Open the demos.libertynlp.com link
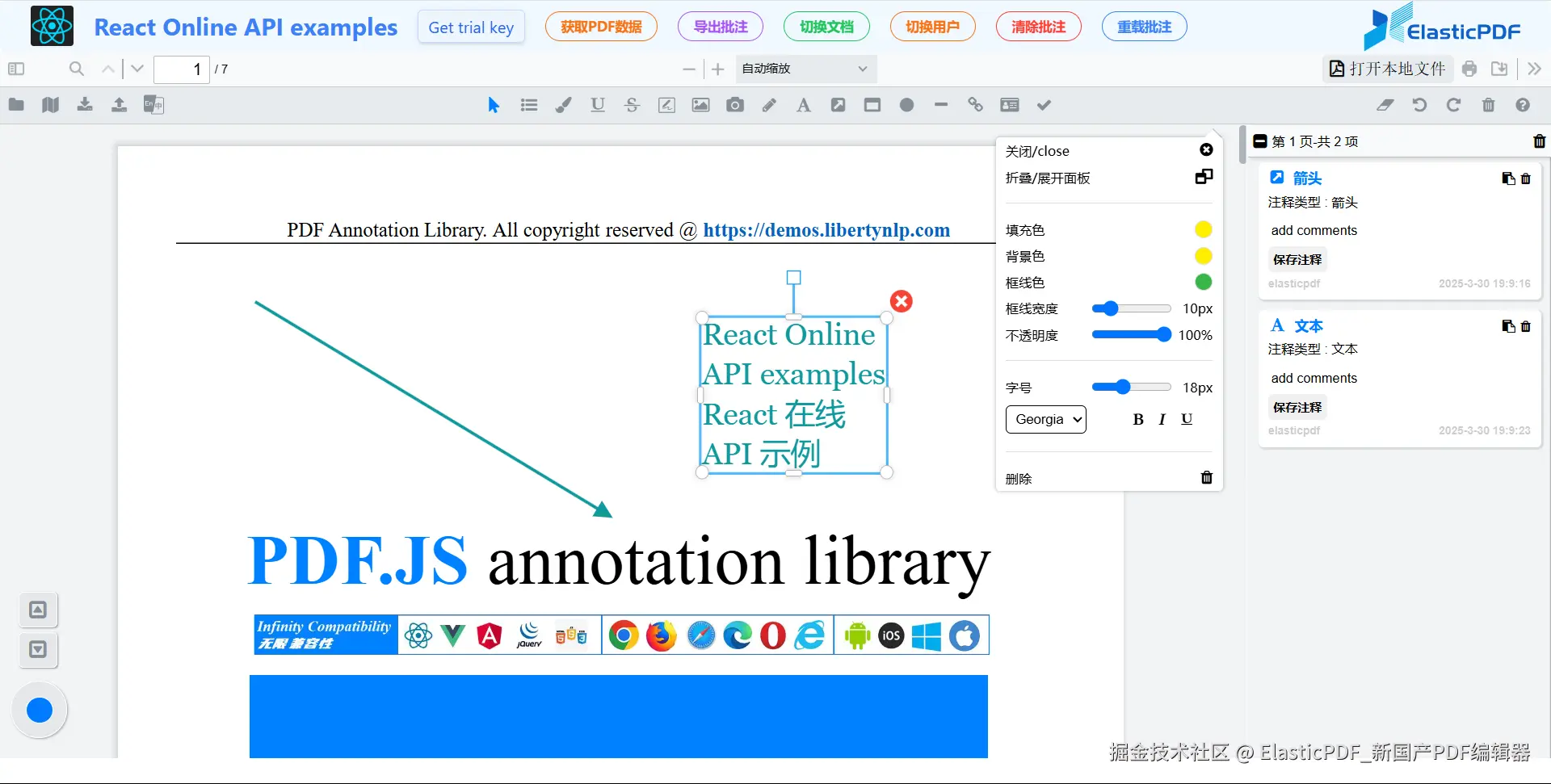 (x=826, y=230)
